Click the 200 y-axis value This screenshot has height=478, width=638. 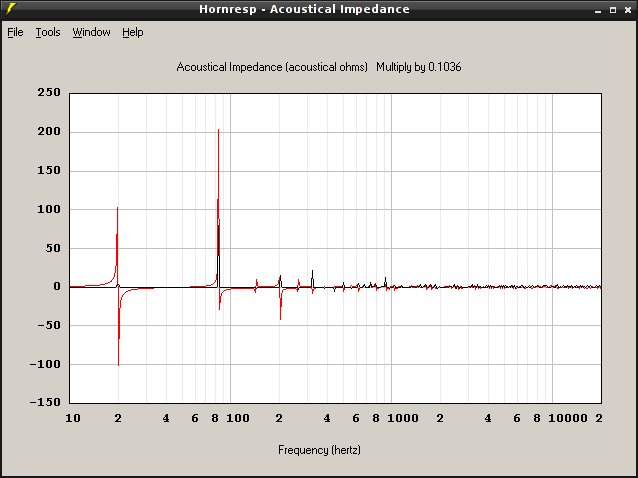pos(49,131)
